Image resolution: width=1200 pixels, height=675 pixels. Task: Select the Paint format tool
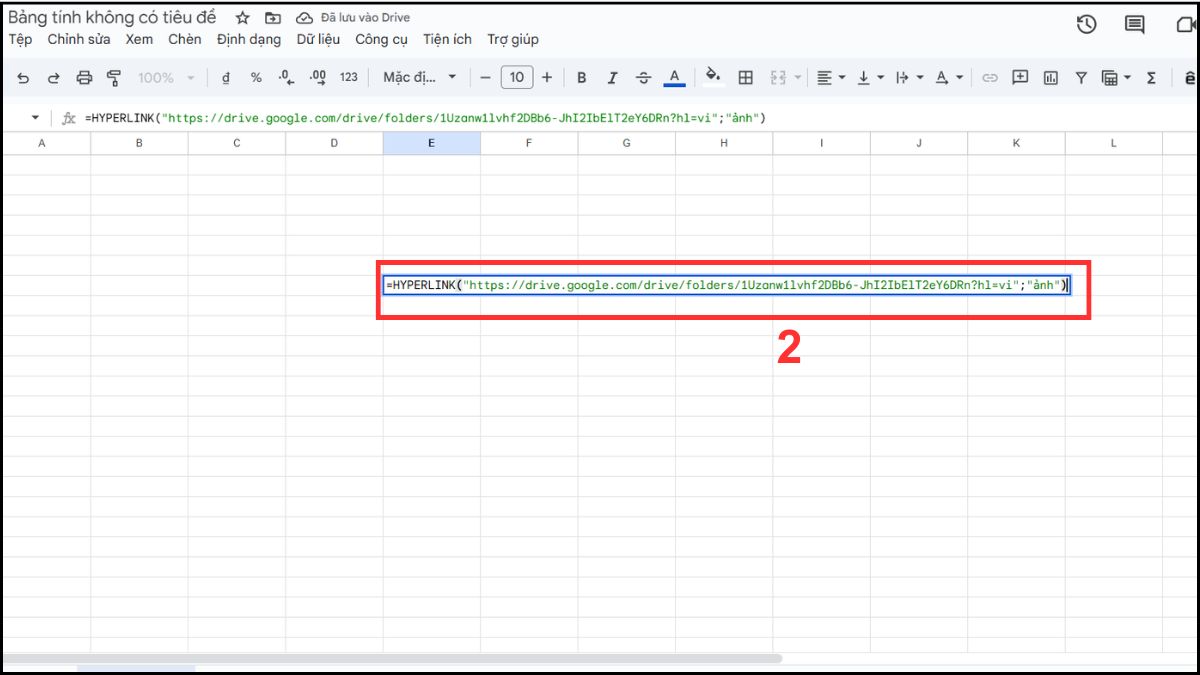click(x=113, y=77)
